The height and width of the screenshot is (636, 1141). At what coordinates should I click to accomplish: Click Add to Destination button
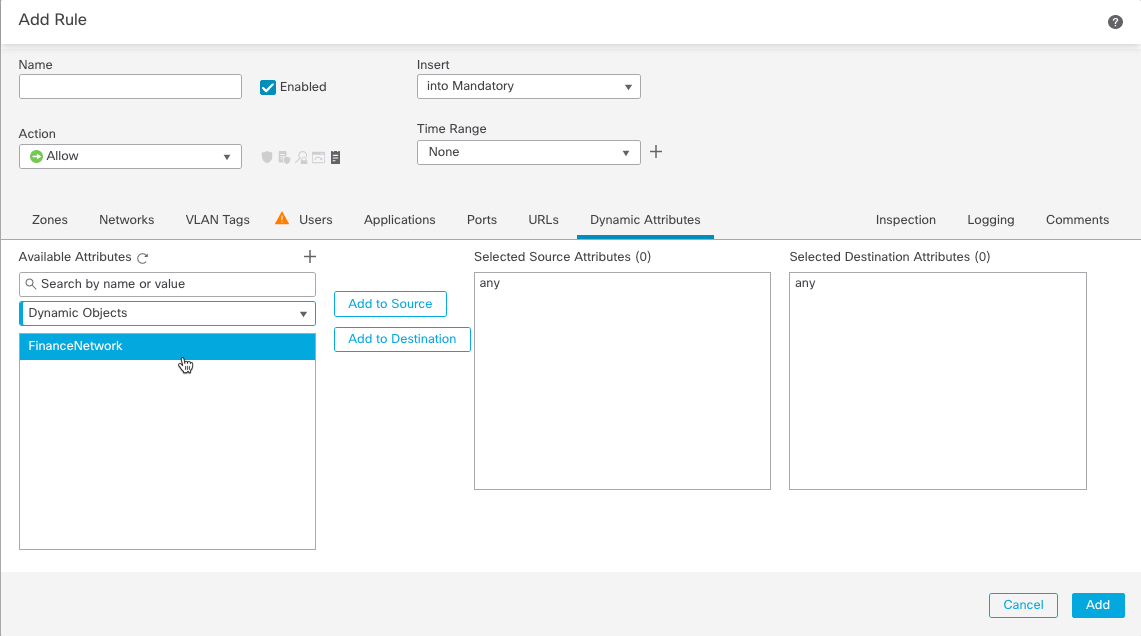click(x=402, y=339)
